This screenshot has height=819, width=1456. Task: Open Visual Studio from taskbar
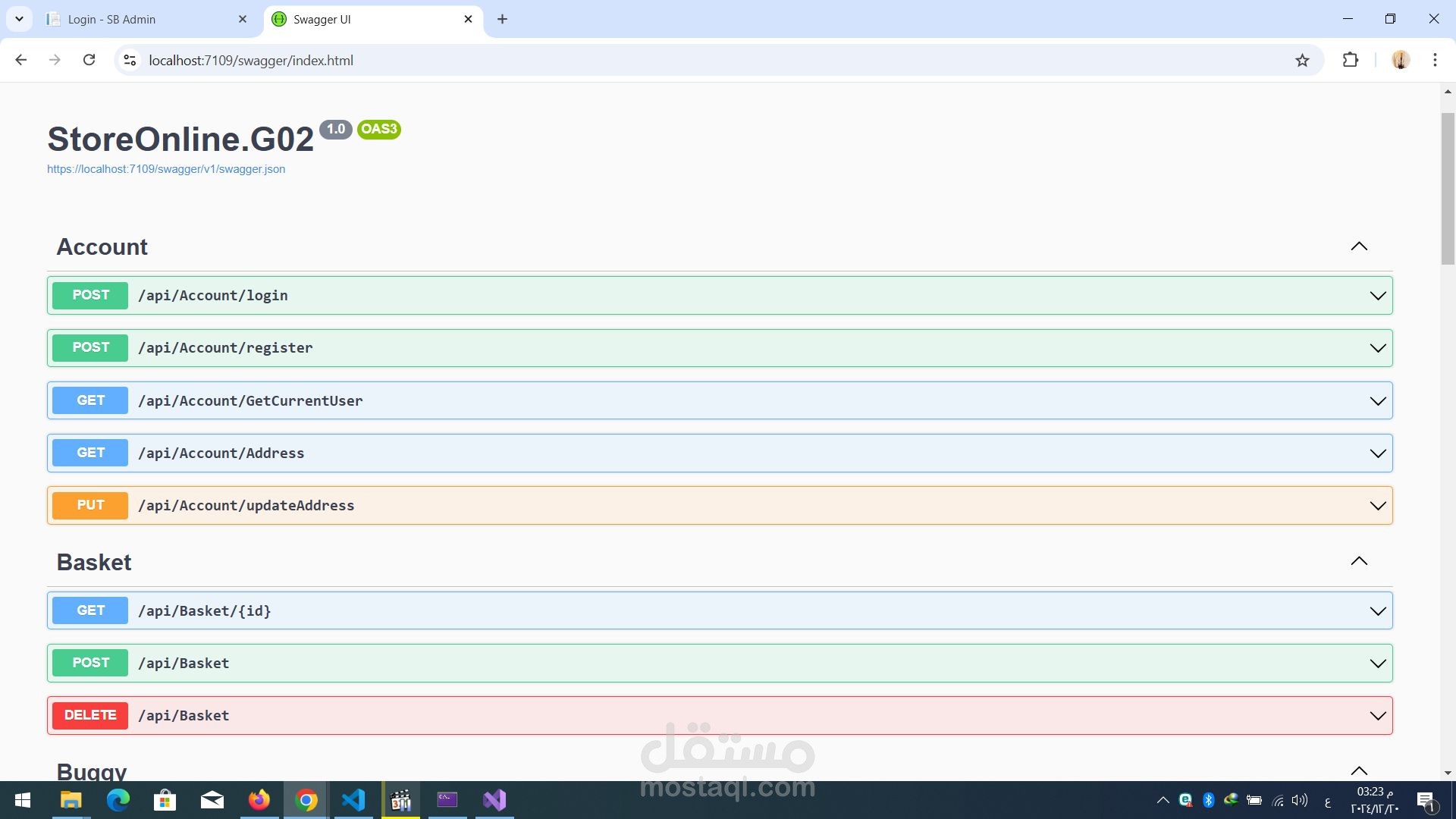click(494, 800)
